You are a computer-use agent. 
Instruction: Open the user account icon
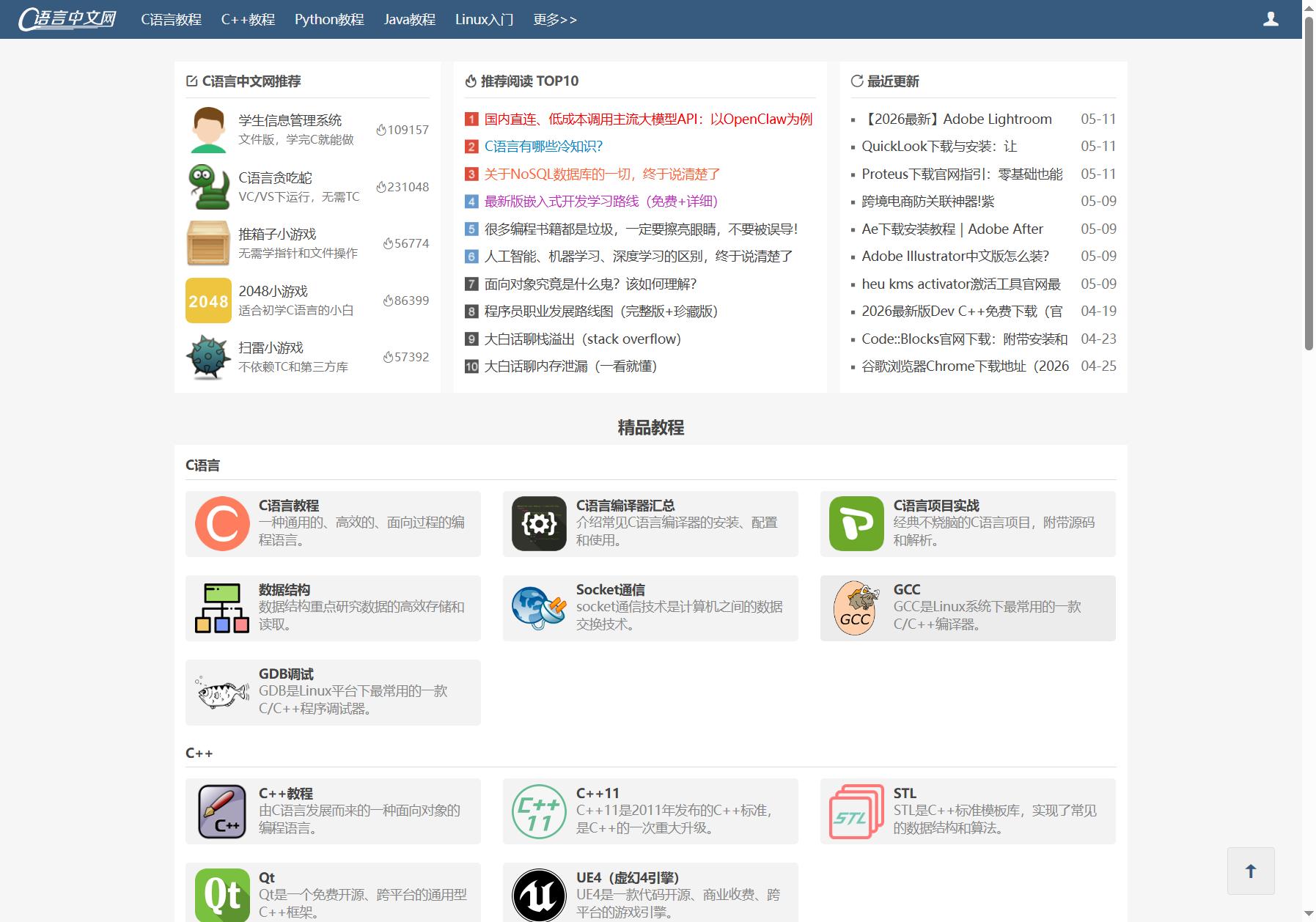click(x=1271, y=19)
